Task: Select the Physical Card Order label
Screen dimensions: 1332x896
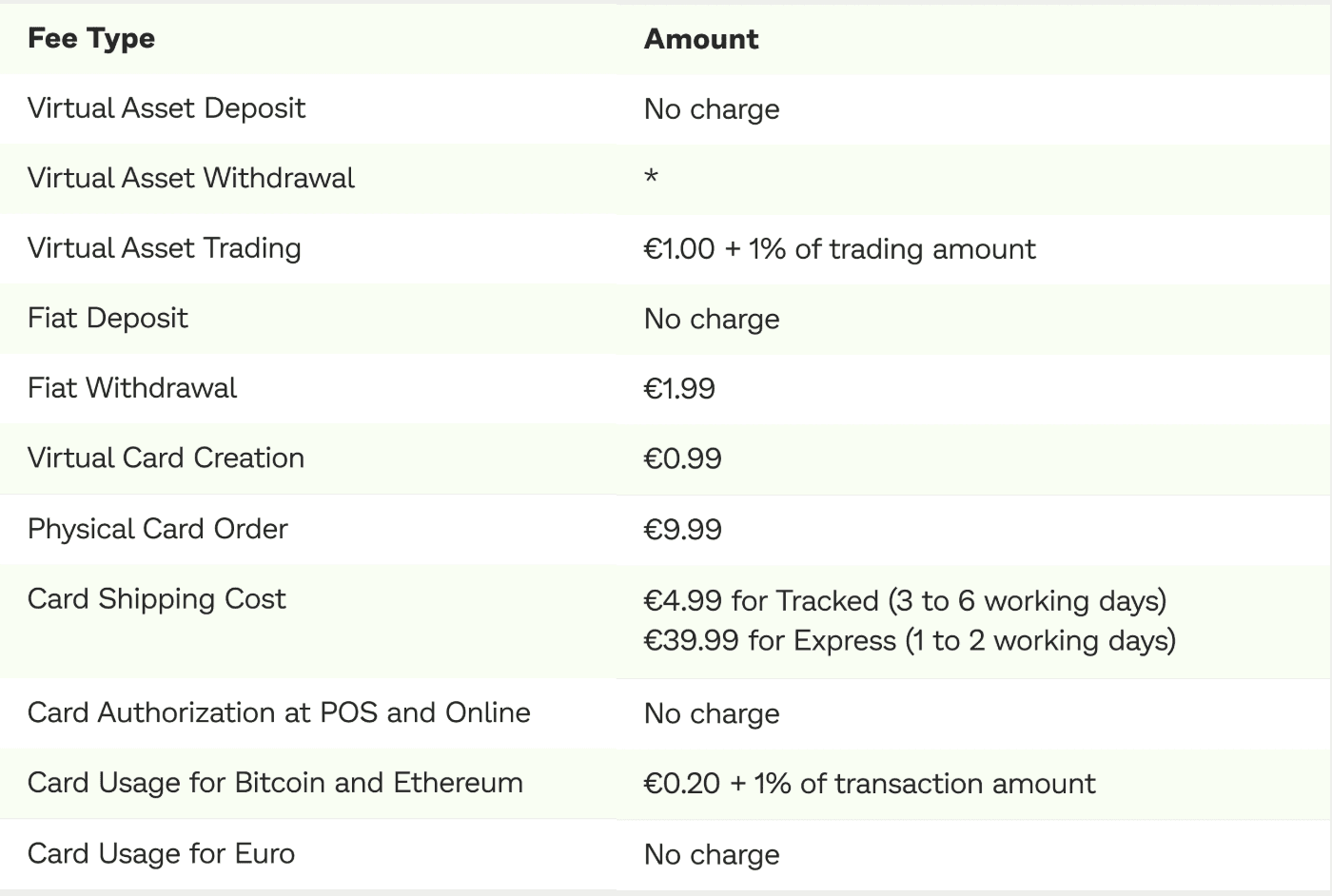Action: pyautogui.click(x=158, y=529)
